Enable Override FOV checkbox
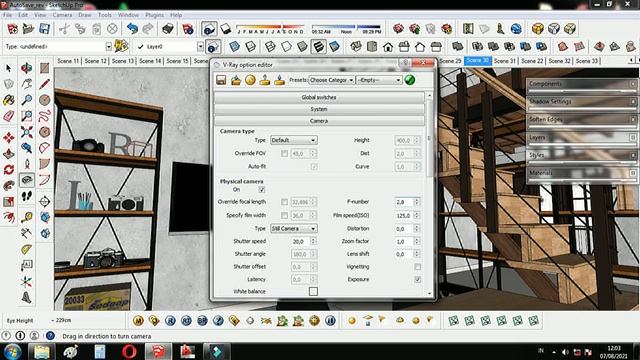The height and width of the screenshot is (360, 640). (x=284, y=153)
